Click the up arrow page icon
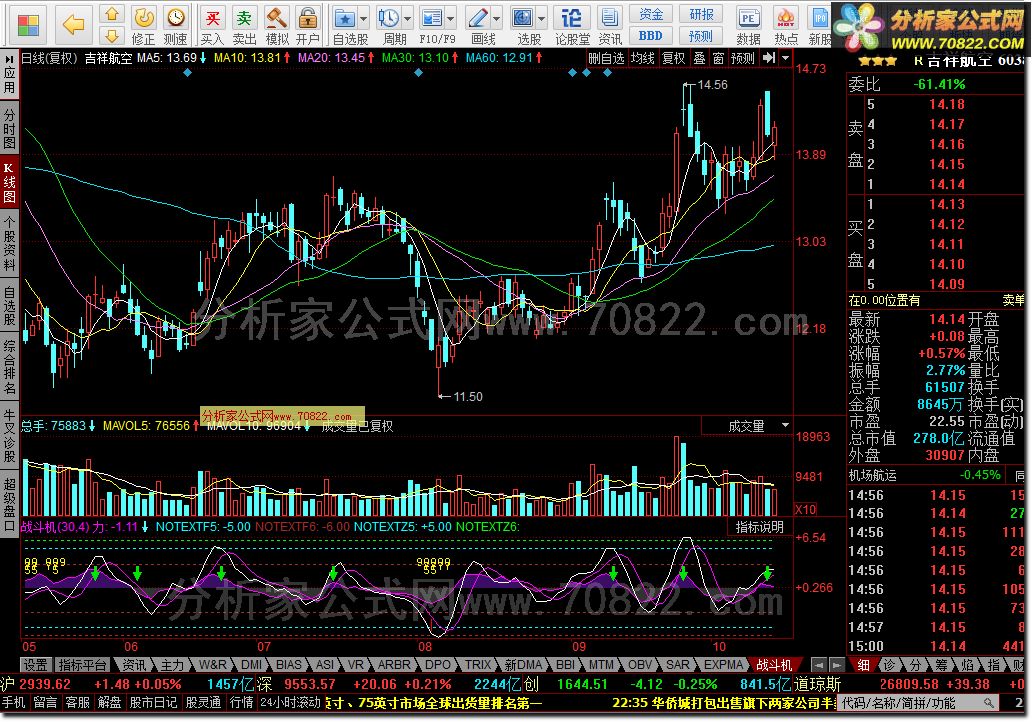The width and height of the screenshot is (1033, 722). point(112,14)
